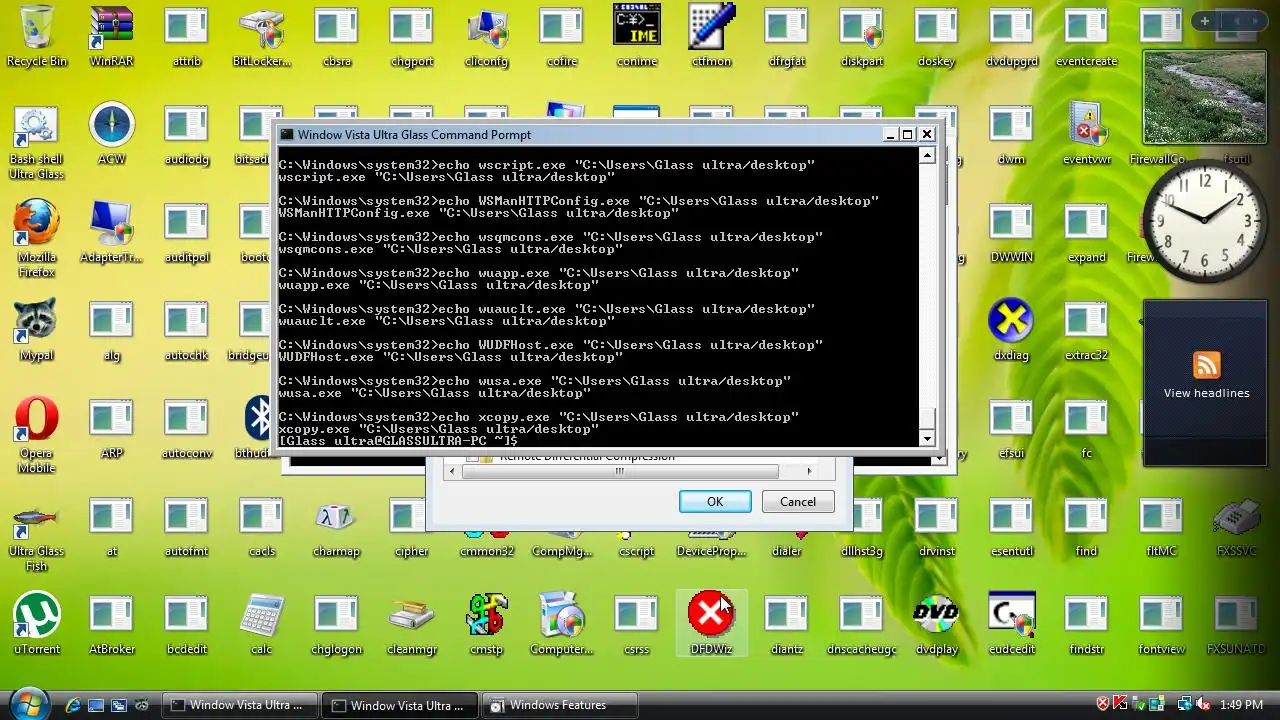Activate the Windows Features taskbar button

(x=560, y=705)
